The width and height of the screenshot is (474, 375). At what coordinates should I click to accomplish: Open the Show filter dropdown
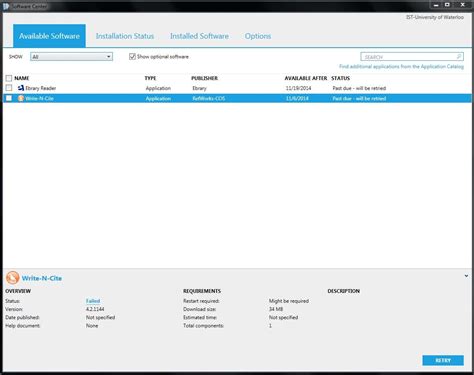71,57
